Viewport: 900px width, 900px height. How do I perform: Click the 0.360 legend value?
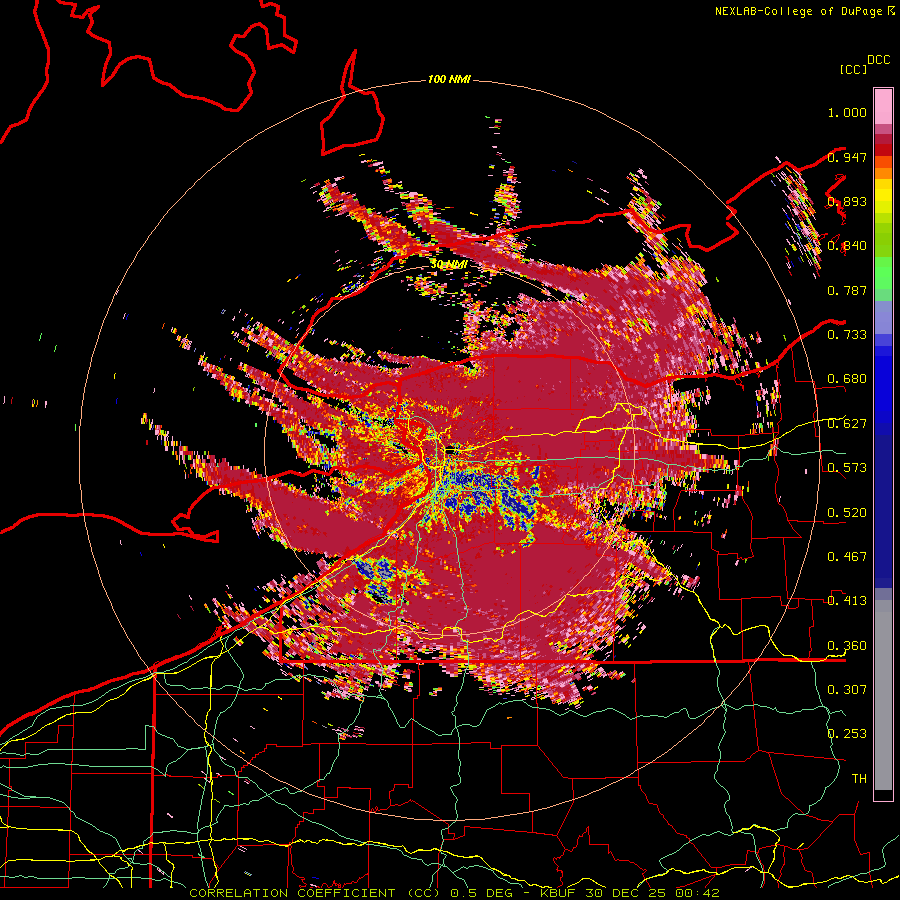click(x=847, y=646)
